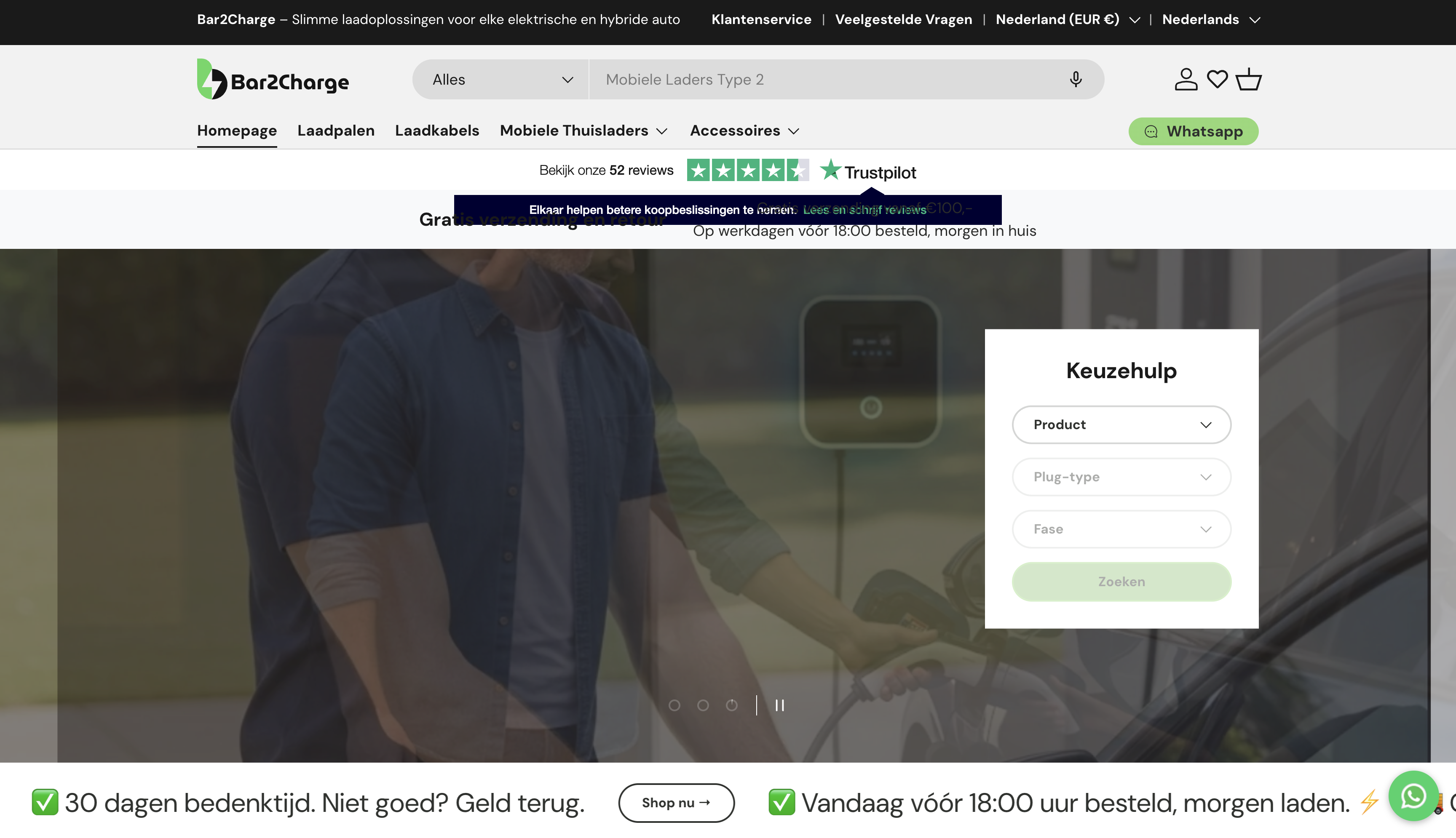Open the Veelgestelde Vragen link

point(904,19)
